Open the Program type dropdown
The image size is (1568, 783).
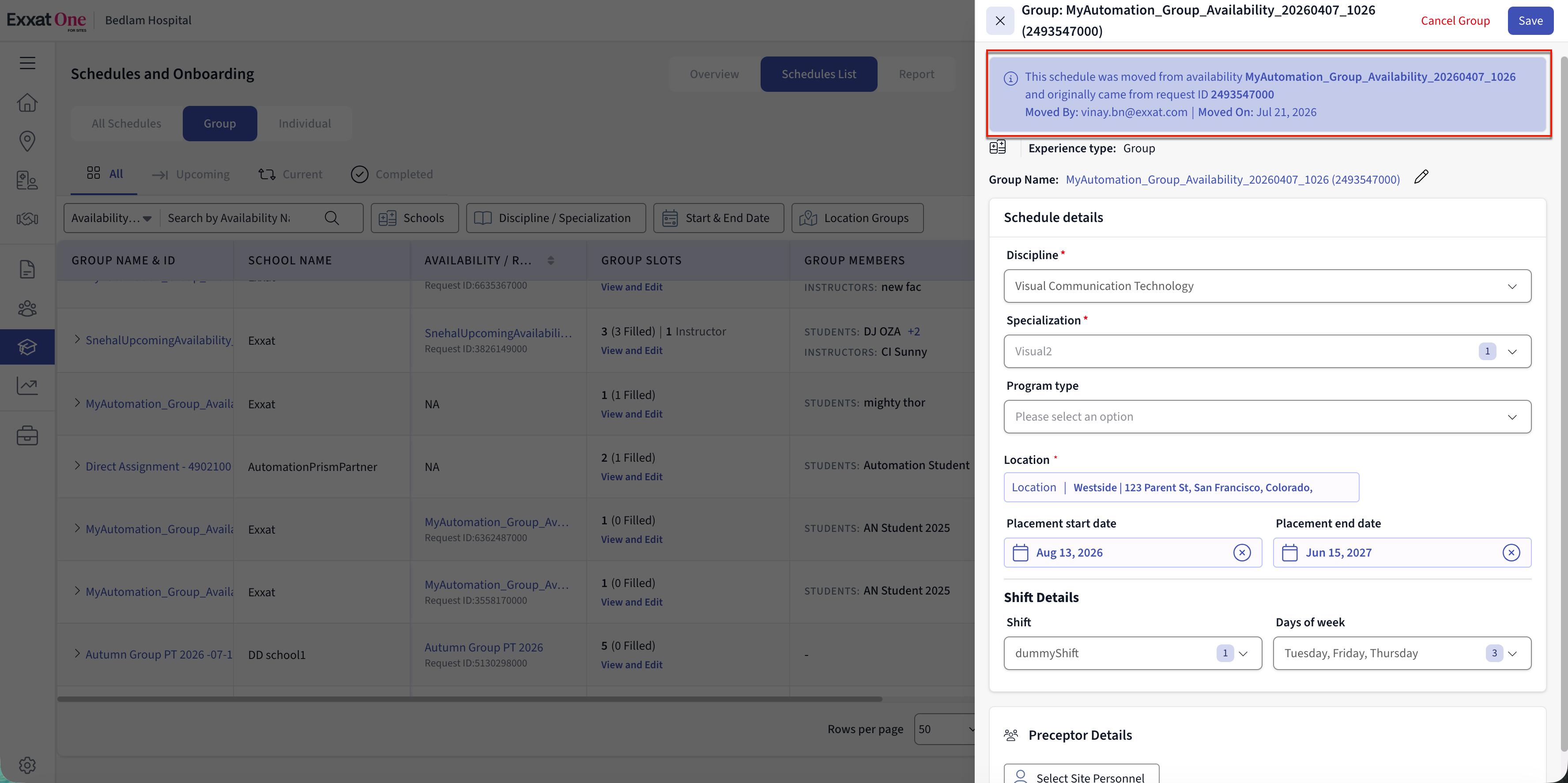click(x=1267, y=417)
